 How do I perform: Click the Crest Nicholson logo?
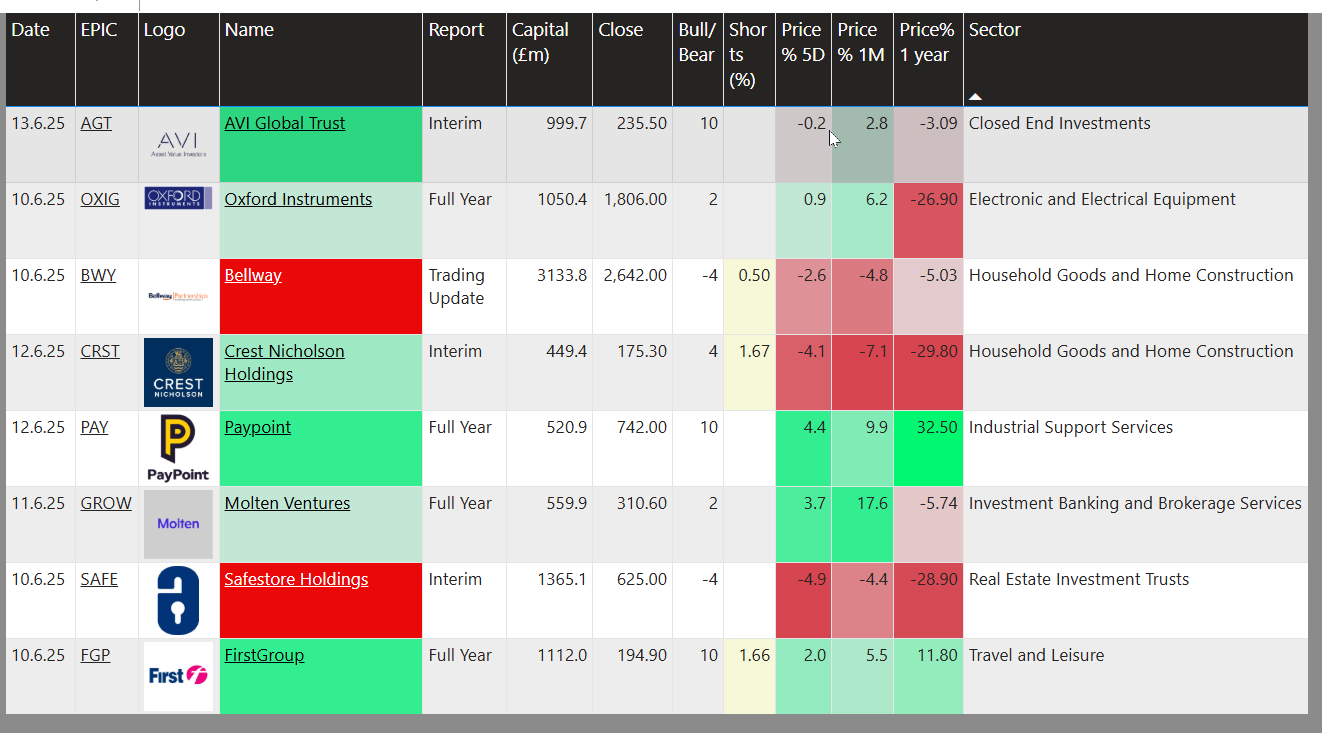178,372
